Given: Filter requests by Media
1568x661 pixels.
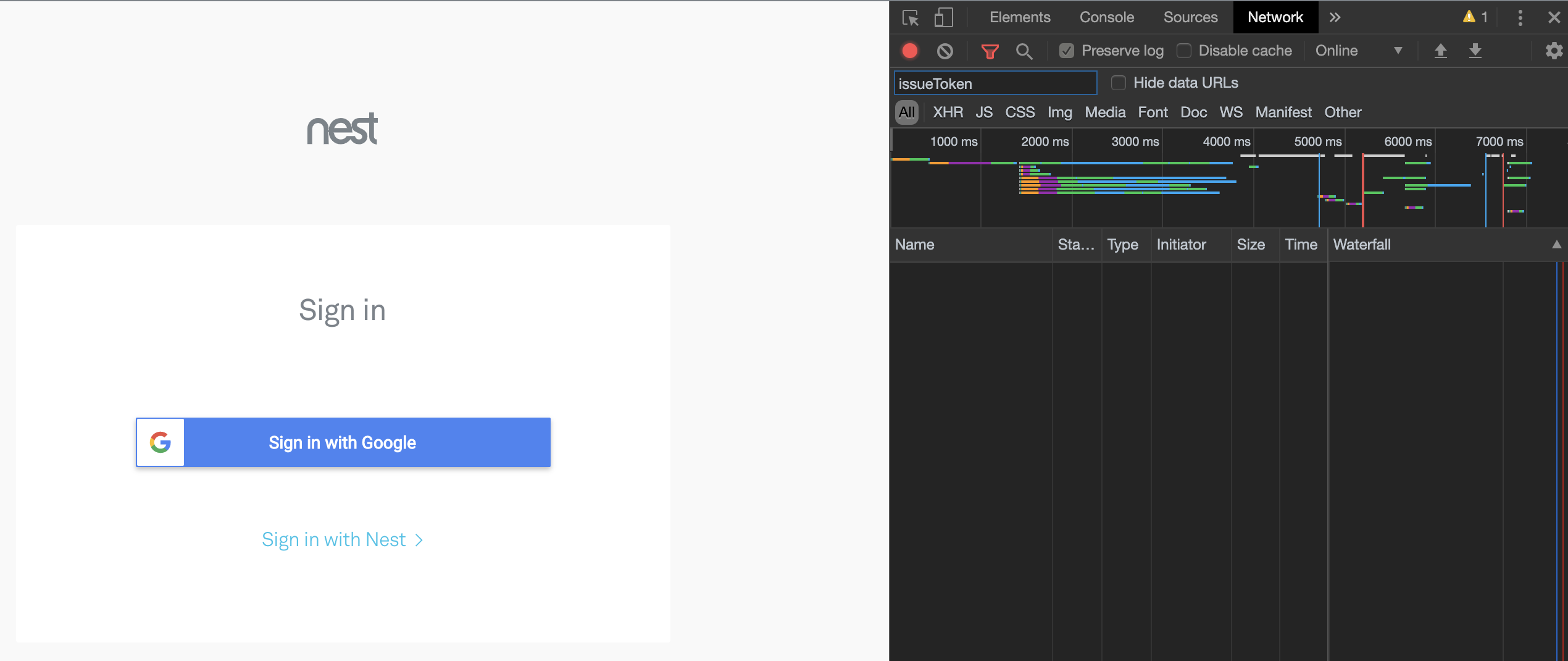Looking at the screenshot, I should pos(1105,112).
